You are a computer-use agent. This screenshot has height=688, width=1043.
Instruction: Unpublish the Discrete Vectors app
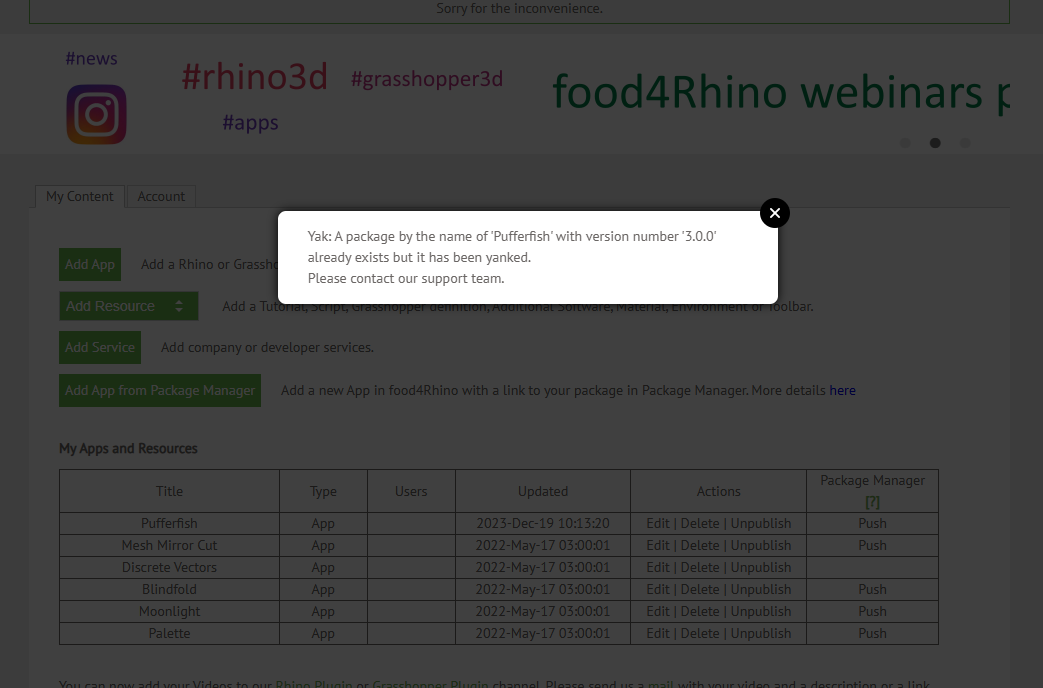761,568
